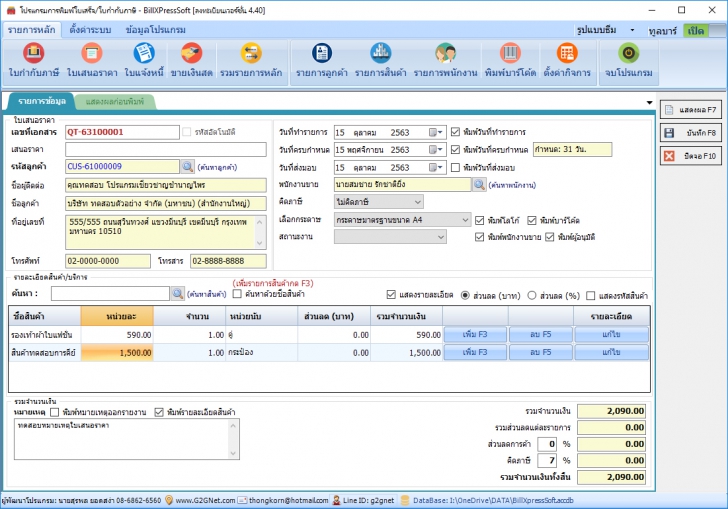The height and width of the screenshot is (509, 728).
Task: Click the เลขที่เอกสาร document number field
Action: [120, 132]
